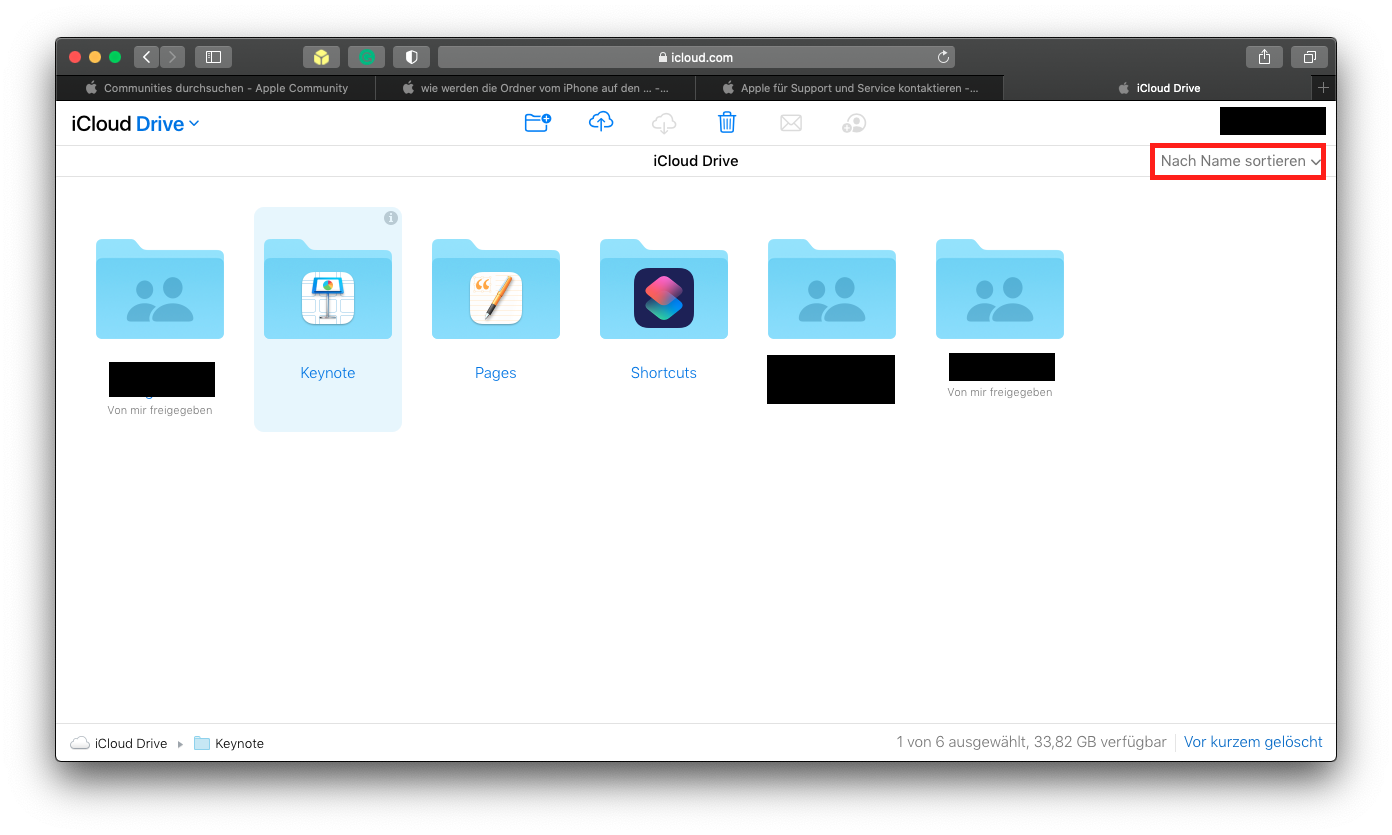
Task: Click the green fullscreen window button
Action: pos(115,57)
